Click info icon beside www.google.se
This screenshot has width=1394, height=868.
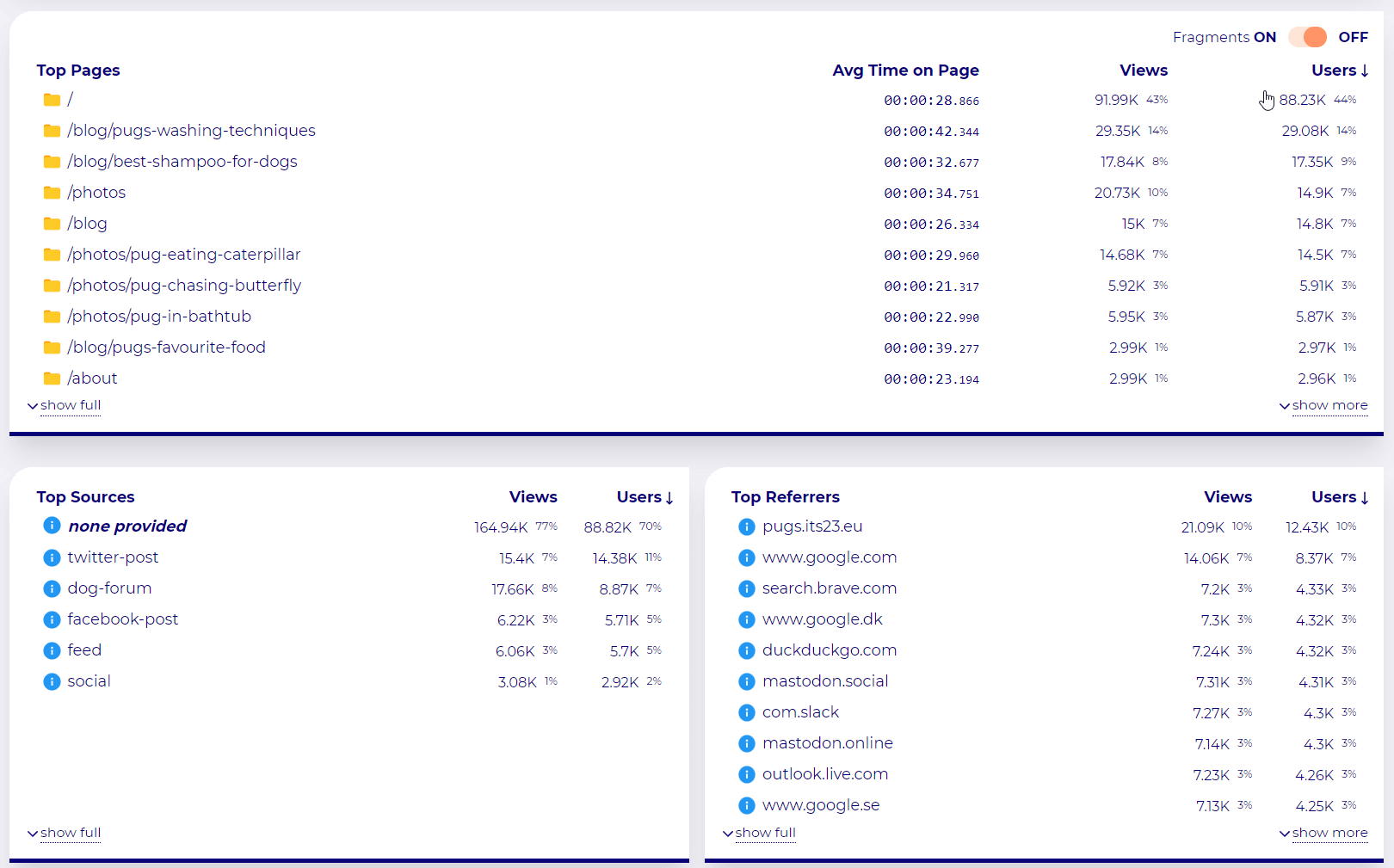pos(747,805)
